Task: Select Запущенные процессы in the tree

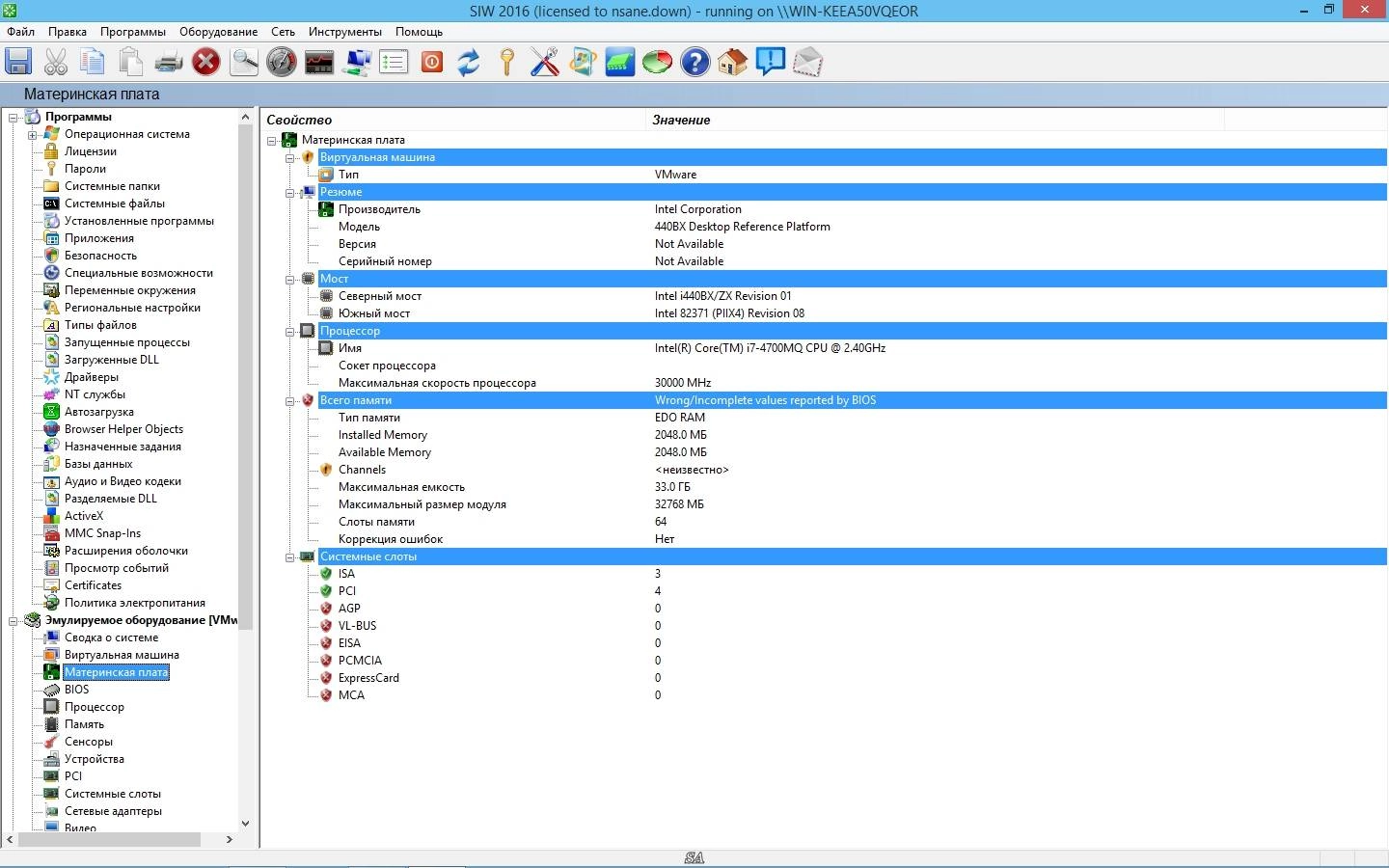Action: tap(127, 342)
